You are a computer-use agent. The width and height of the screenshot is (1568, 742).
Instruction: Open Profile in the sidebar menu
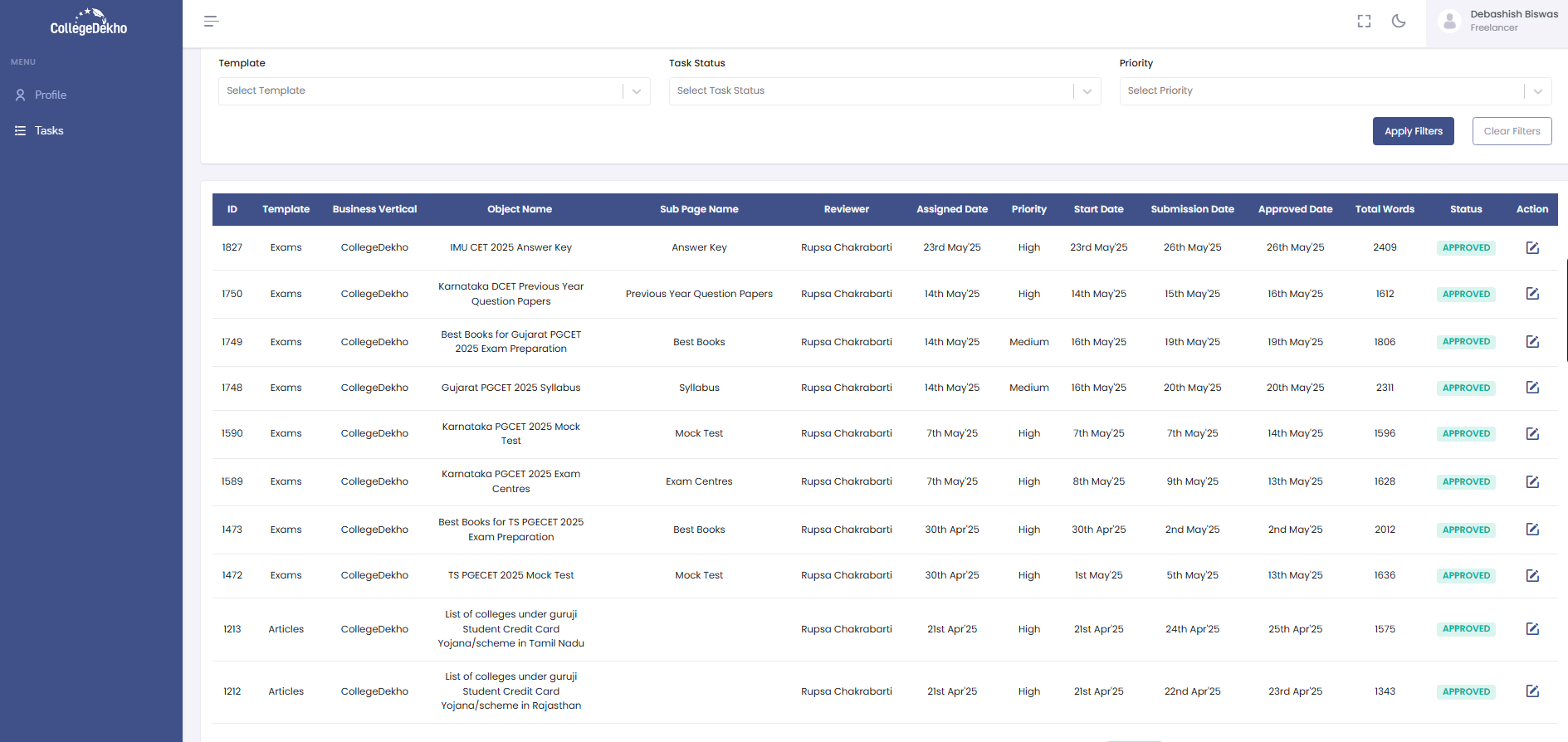51,95
